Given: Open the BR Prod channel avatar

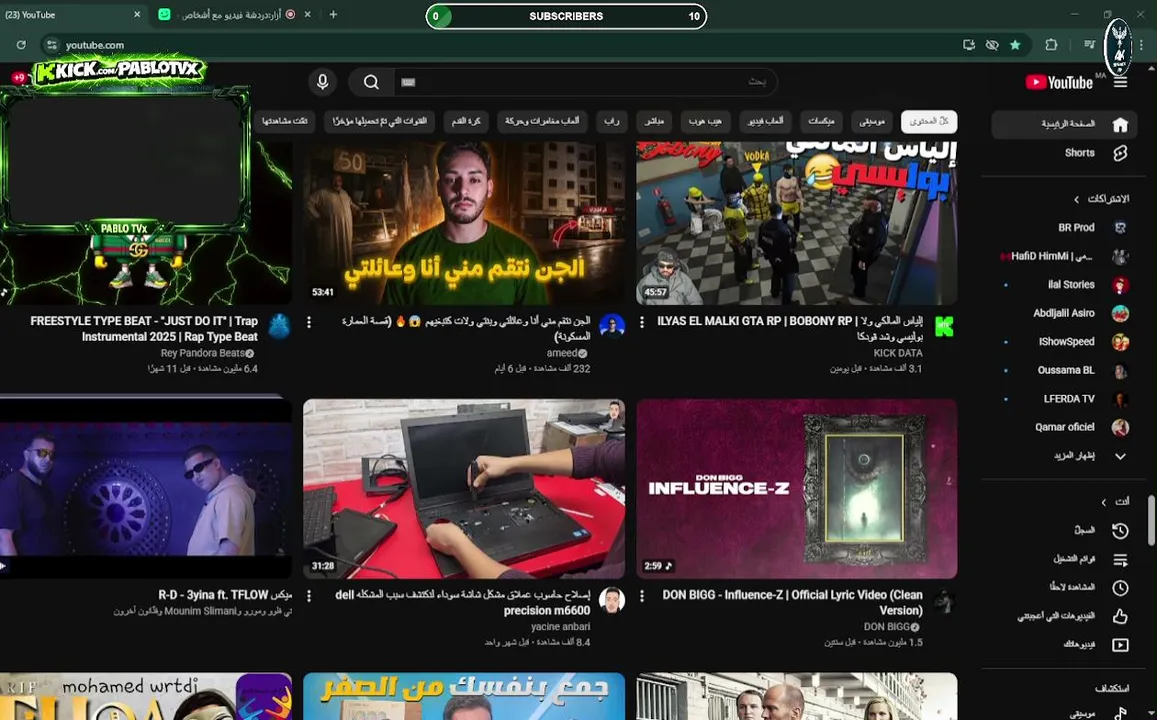Looking at the screenshot, I should pos(1120,228).
